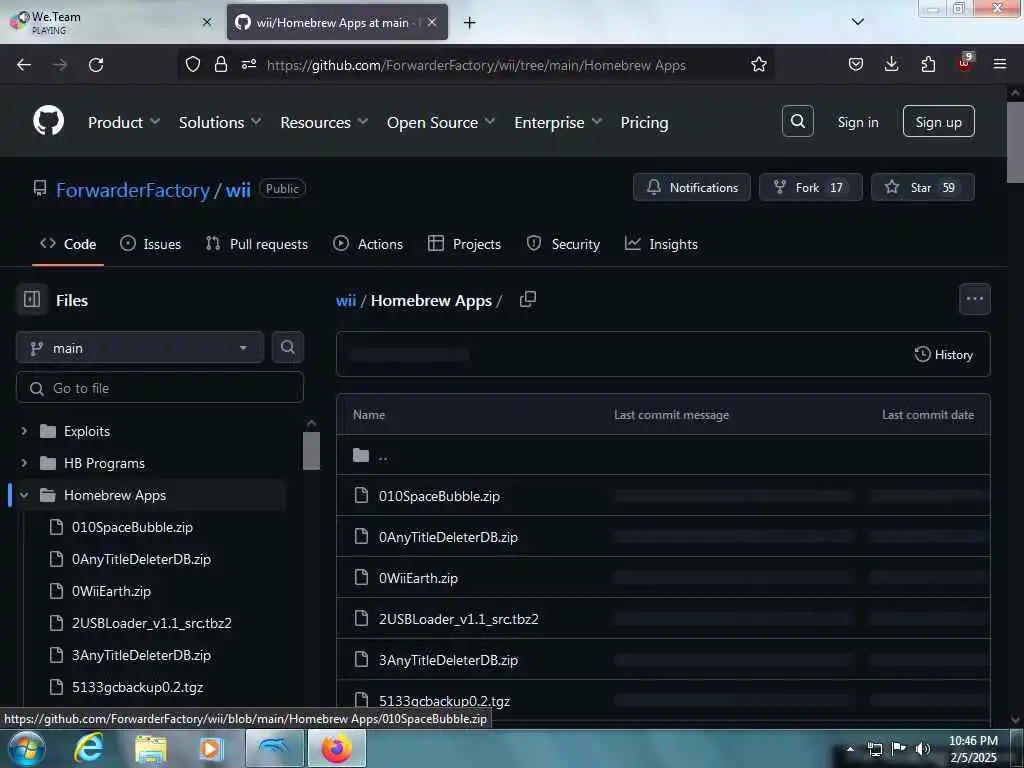Select 3AnyTitleDeleterDB.zip in sidebar tree

(141, 655)
